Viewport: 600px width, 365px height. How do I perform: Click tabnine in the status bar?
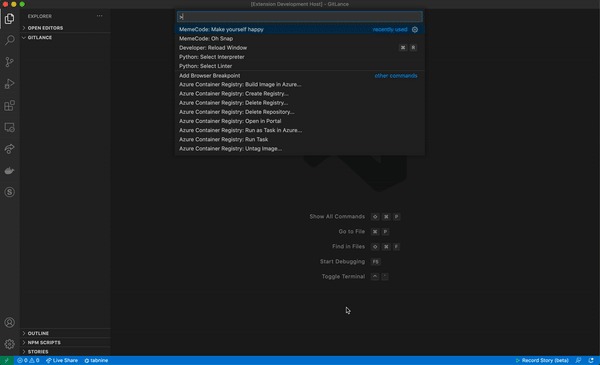tap(96, 360)
